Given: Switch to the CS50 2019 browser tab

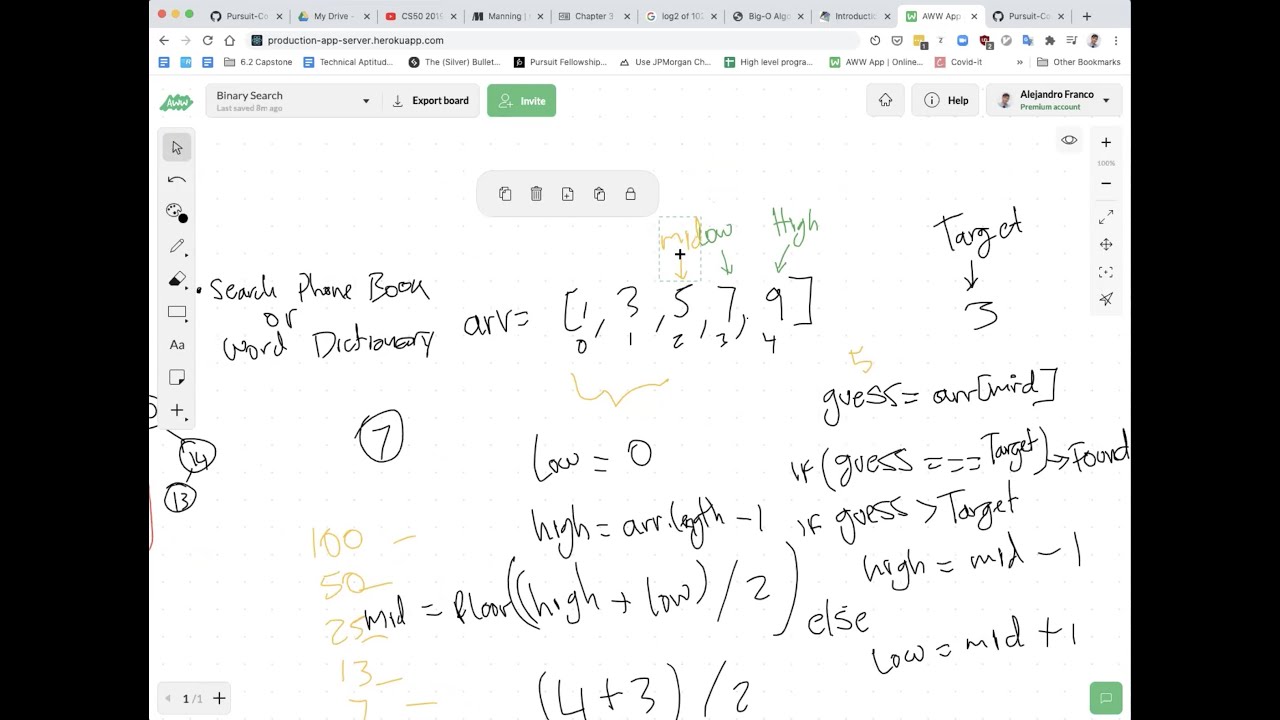Looking at the screenshot, I should pyautogui.click(x=421, y=16).
